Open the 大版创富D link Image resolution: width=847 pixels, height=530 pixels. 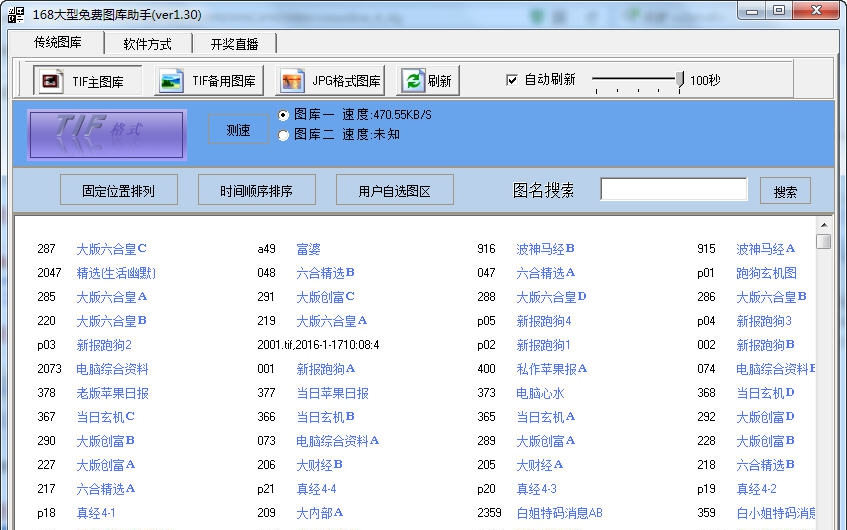pyautogui.click(x=765, y=417)
